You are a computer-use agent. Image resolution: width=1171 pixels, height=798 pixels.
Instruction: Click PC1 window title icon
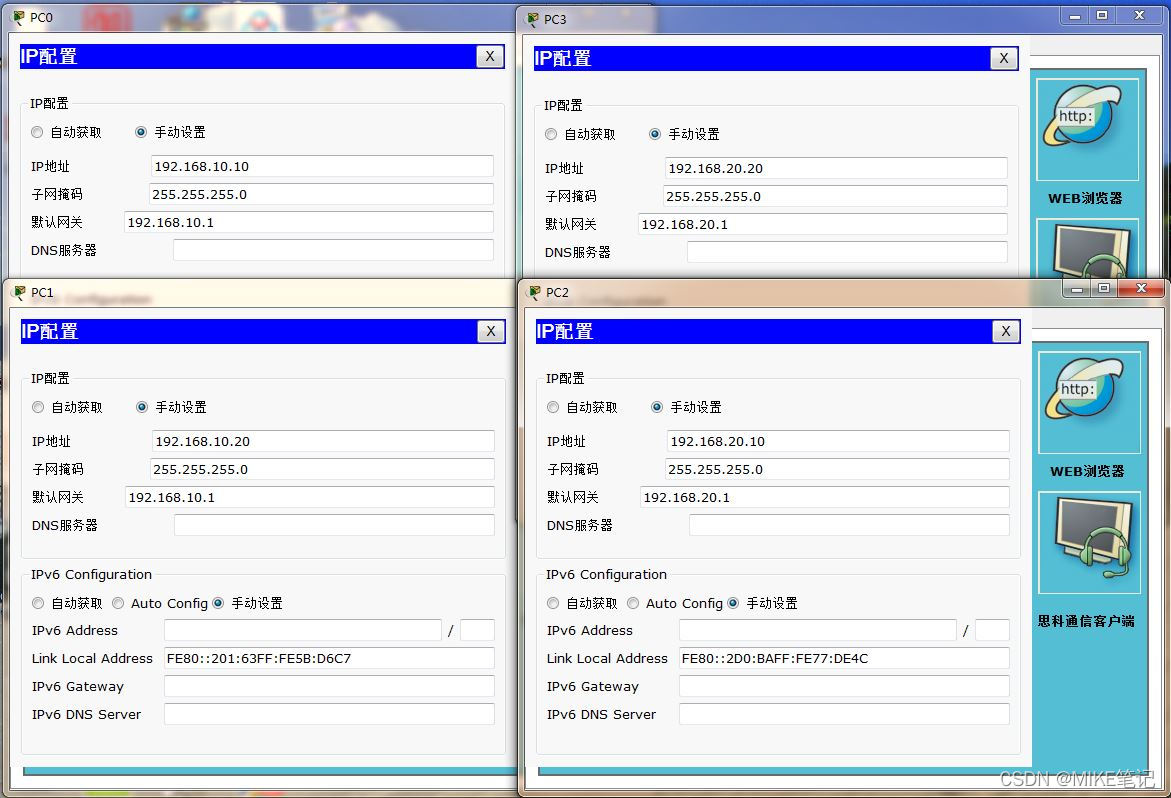point(19,292)
